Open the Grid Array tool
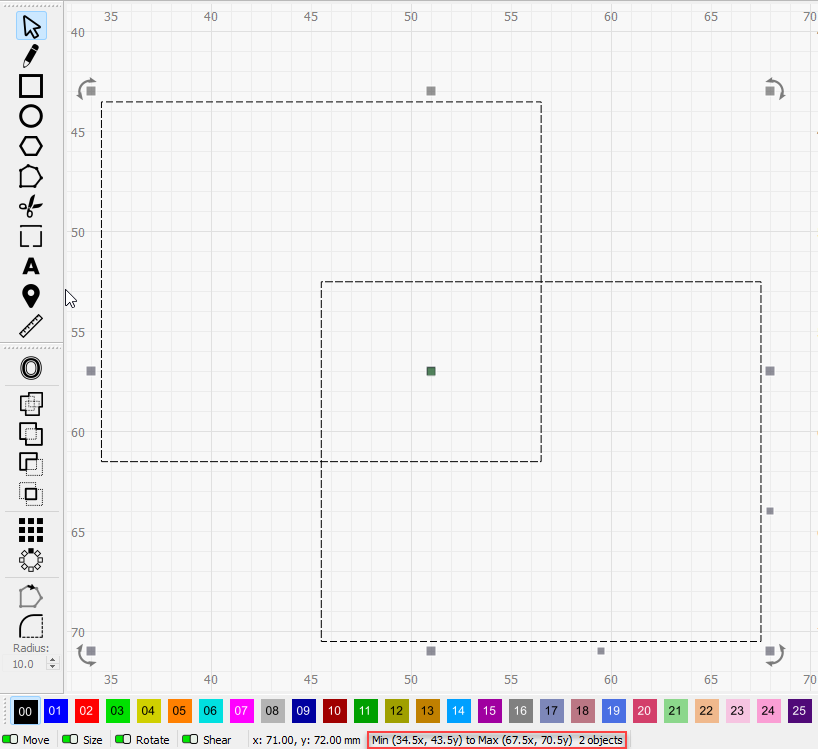This screenshot has width=818, height=749. (31, 529)
